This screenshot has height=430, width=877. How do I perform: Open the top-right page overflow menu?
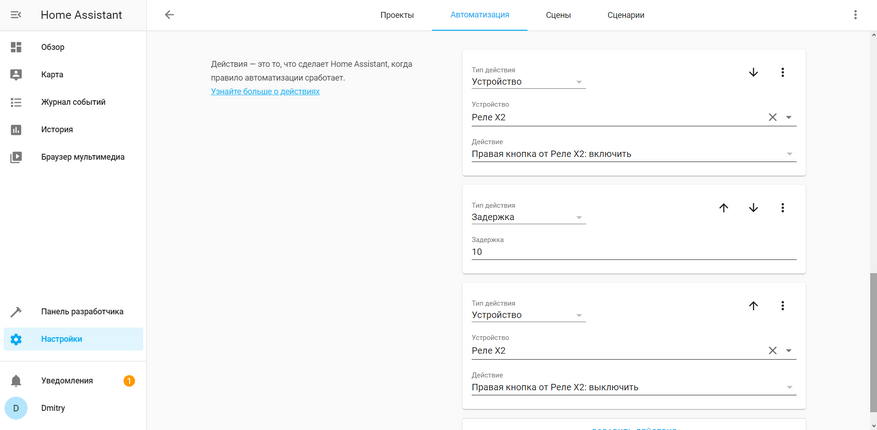[x=855, y=15]
